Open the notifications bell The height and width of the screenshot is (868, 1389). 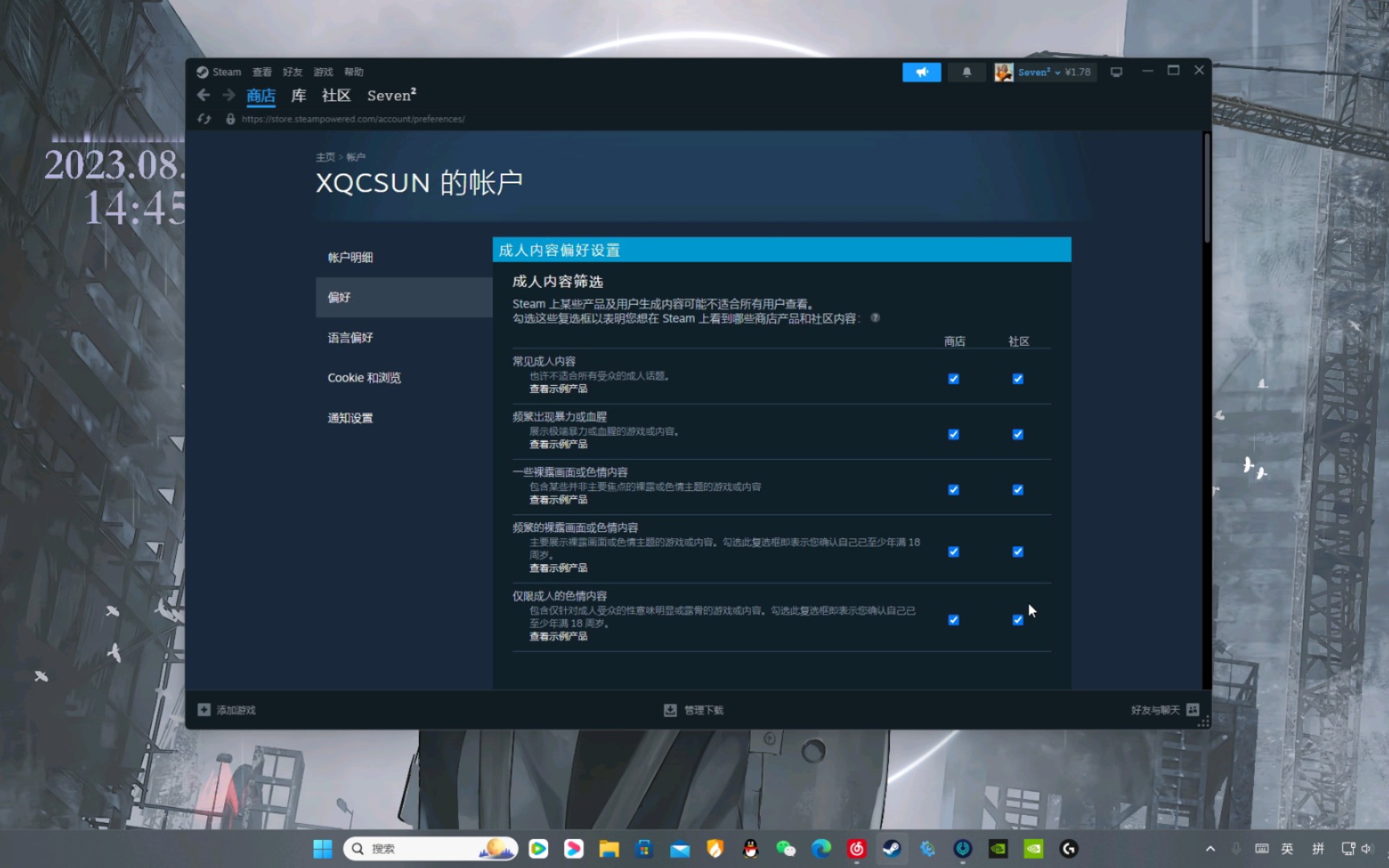[966, 72]
